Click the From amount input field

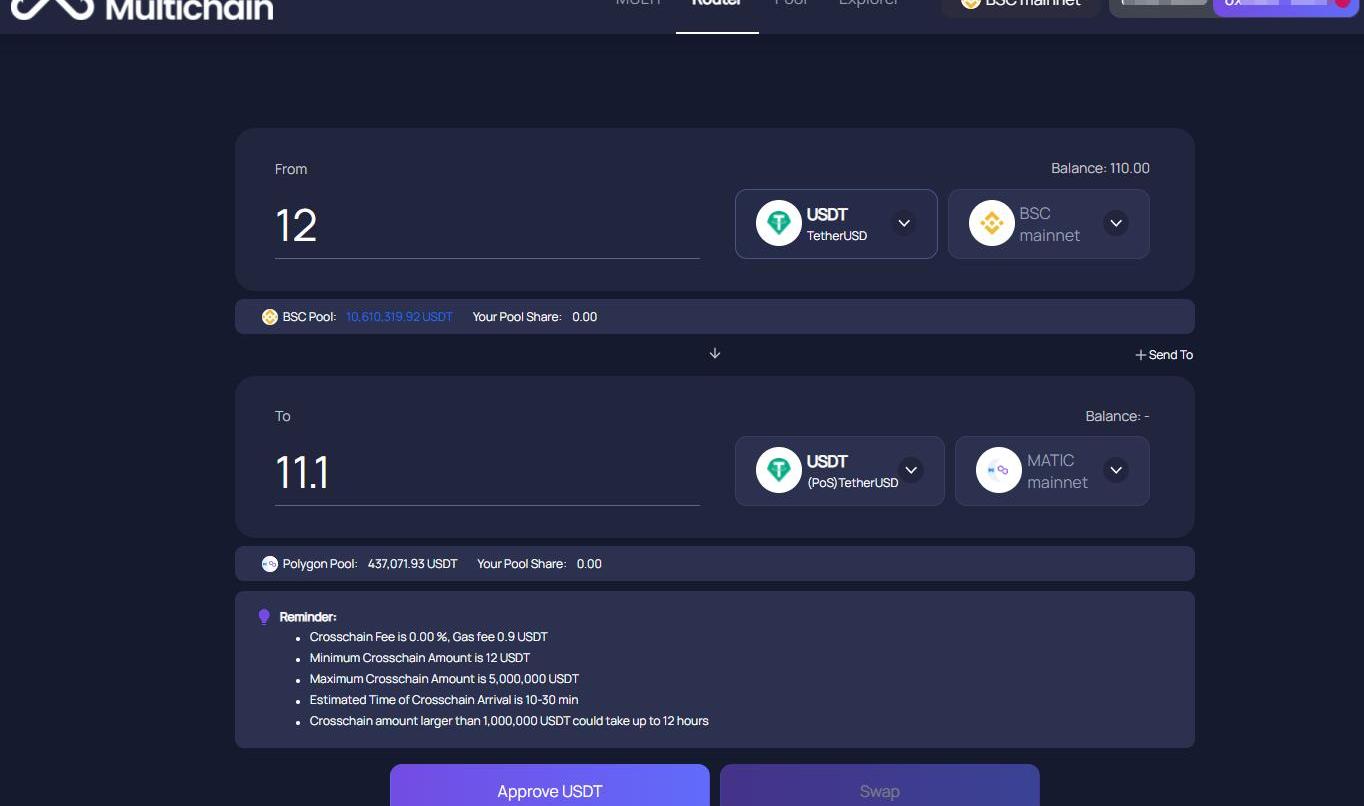487,226
